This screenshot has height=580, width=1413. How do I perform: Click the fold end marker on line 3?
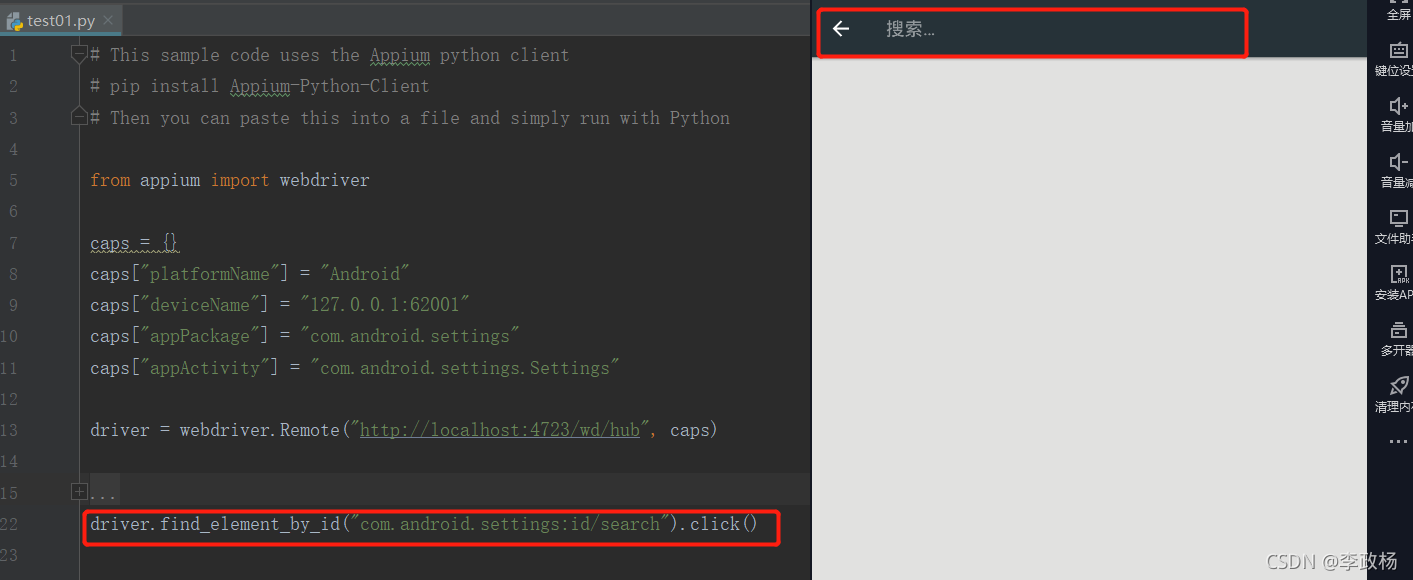coord(79,118)
